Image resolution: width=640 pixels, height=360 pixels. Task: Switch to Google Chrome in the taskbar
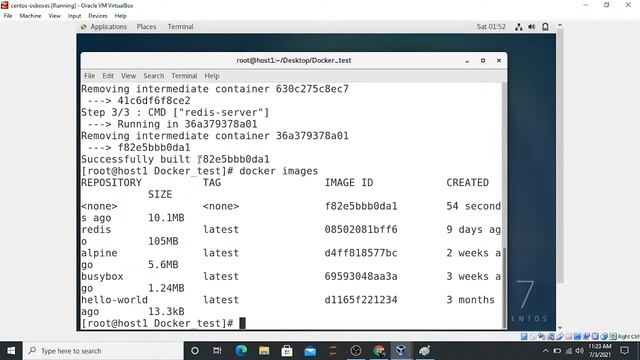click(x=379, y=351)
